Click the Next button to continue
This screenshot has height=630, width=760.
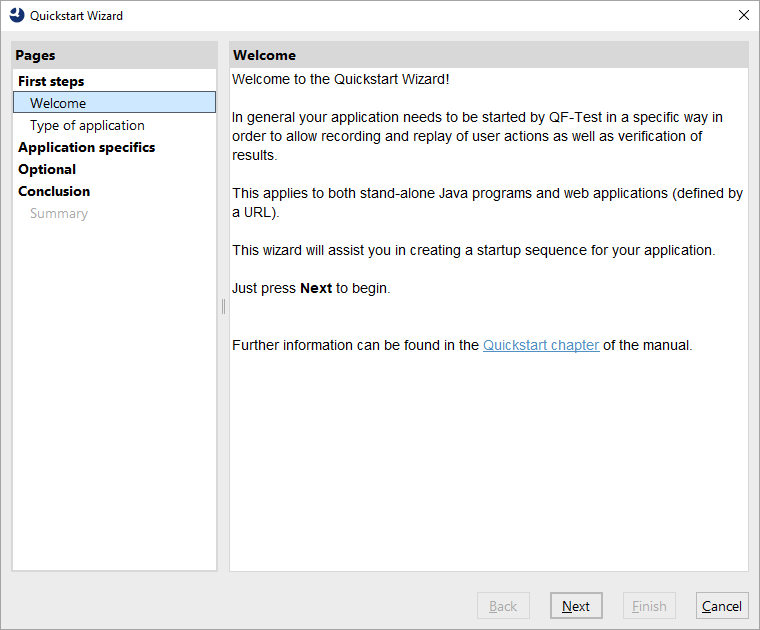576,606
